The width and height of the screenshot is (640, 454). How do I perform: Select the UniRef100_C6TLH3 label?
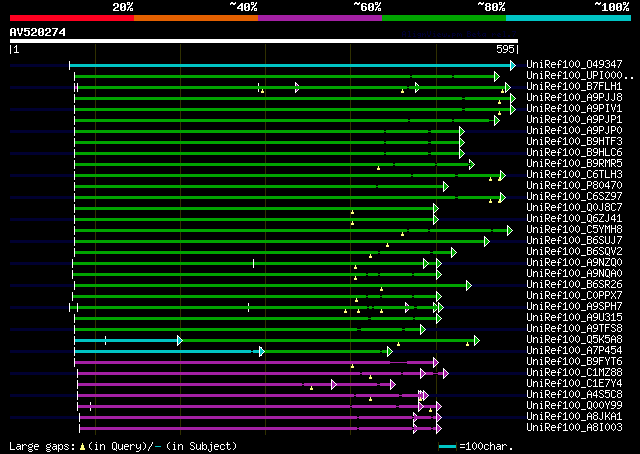574,174
